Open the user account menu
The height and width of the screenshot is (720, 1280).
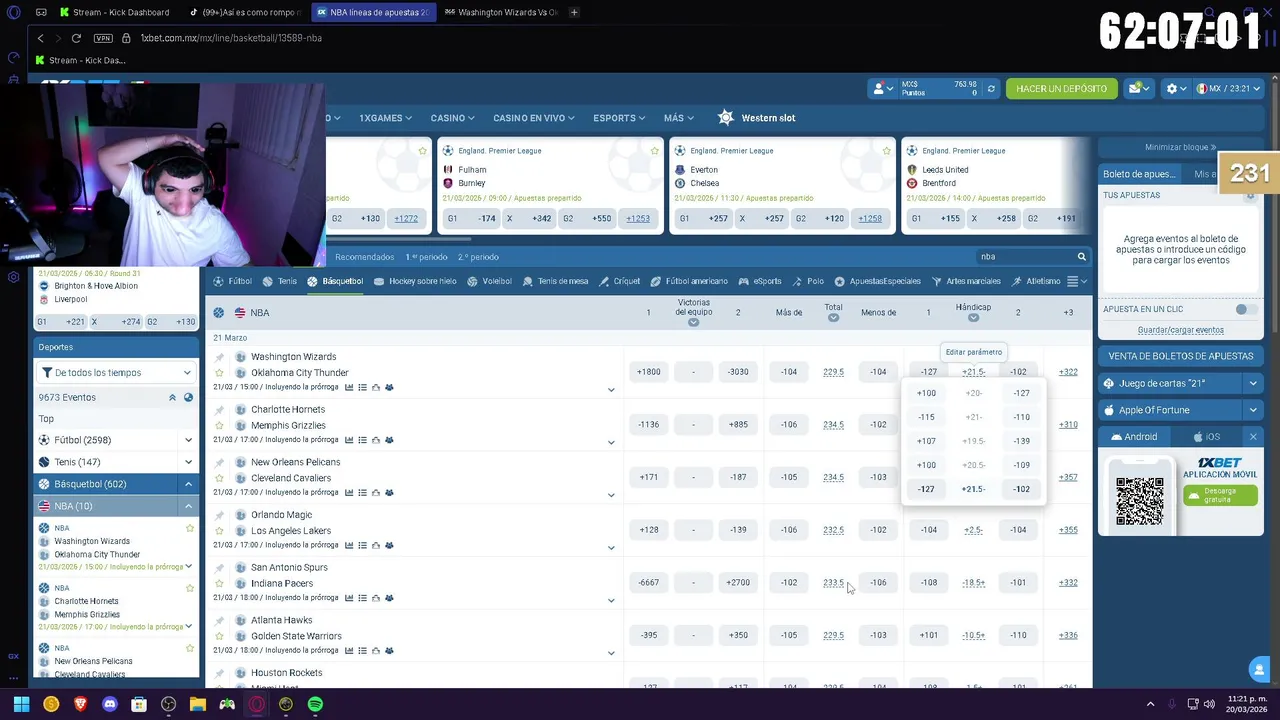883,89
